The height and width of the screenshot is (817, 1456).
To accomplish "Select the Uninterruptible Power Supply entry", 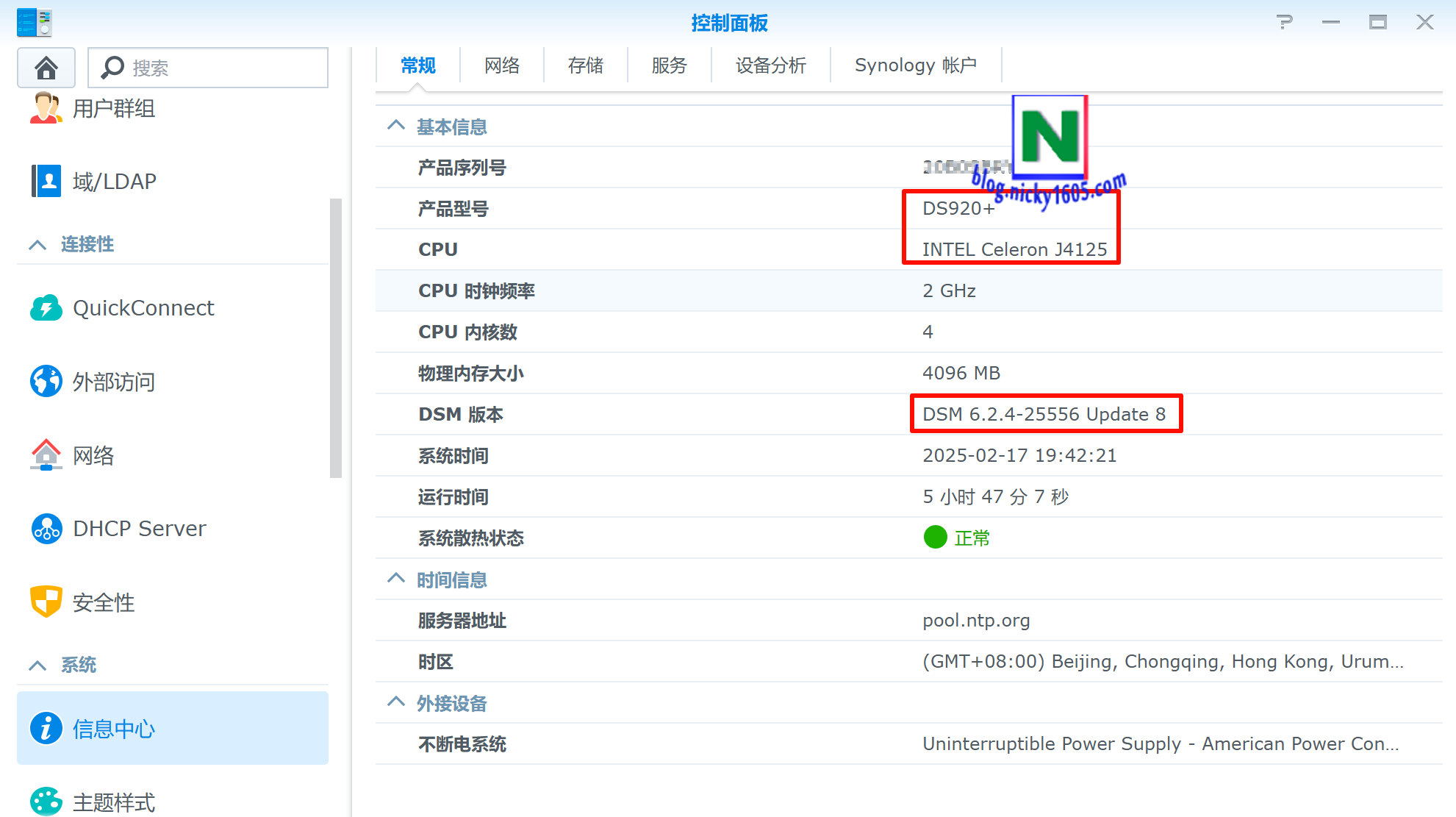I will 1161,743.
